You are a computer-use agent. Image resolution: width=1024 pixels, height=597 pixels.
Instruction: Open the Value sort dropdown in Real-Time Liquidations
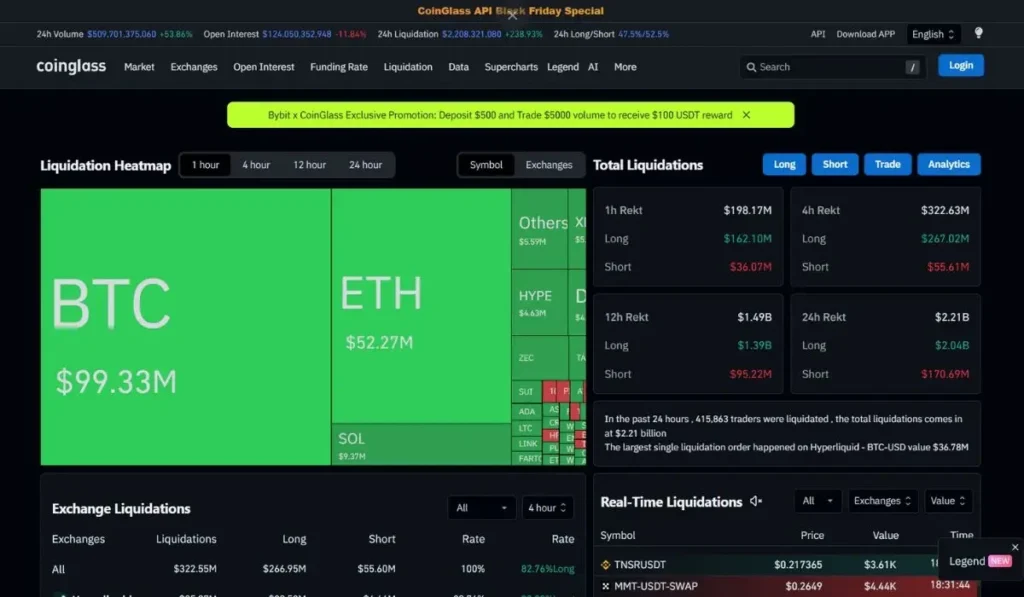point(948,501)
